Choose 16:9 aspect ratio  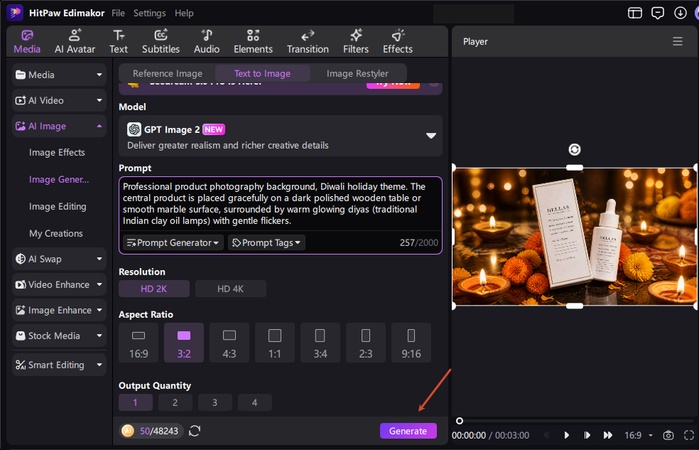click(x=139, y=343)
